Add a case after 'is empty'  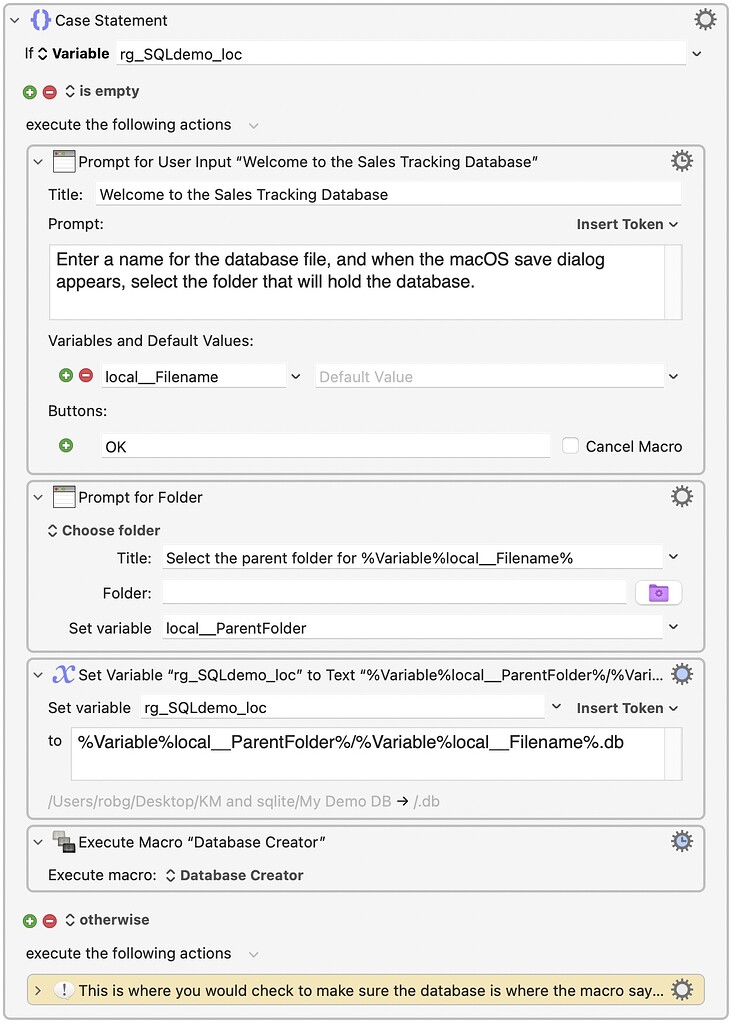pyautogui.click(x=29, y=92)
